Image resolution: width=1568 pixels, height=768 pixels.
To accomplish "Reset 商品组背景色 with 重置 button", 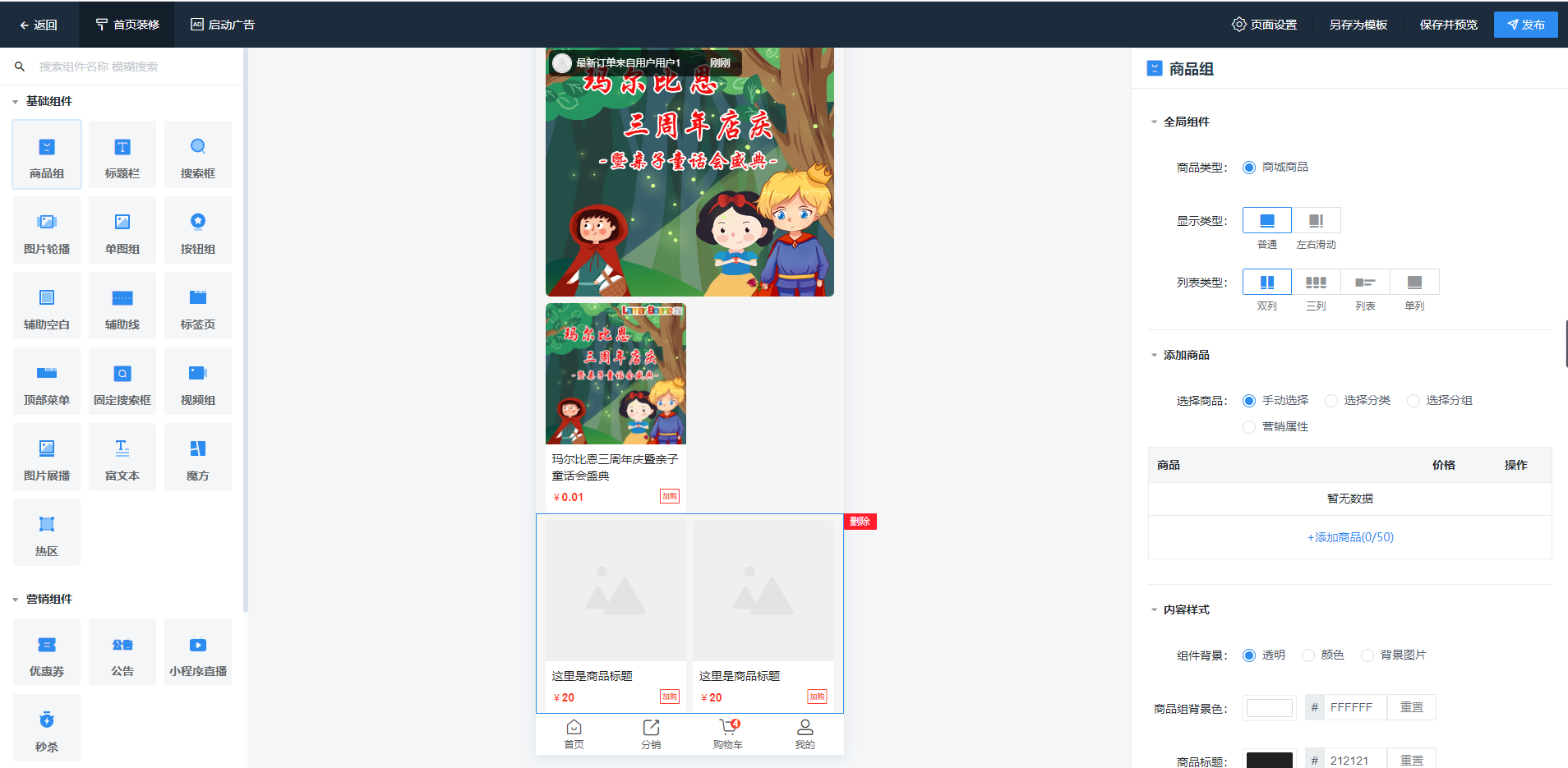I will (1412, 707).
